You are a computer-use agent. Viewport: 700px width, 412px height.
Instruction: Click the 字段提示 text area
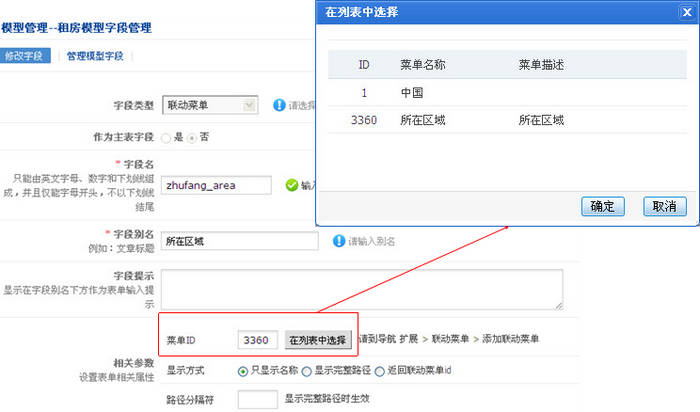pyautogui.click(x=361, y=289)
